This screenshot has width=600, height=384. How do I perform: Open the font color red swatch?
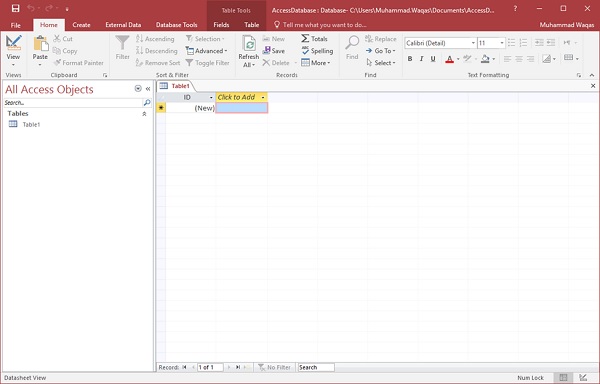click(450, 59)
